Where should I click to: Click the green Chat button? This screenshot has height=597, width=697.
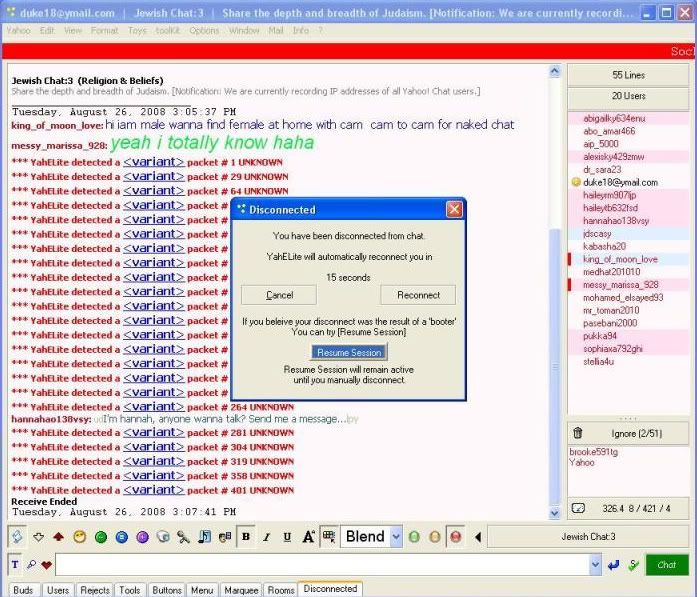pyautogui.click(x=666, y=565)
